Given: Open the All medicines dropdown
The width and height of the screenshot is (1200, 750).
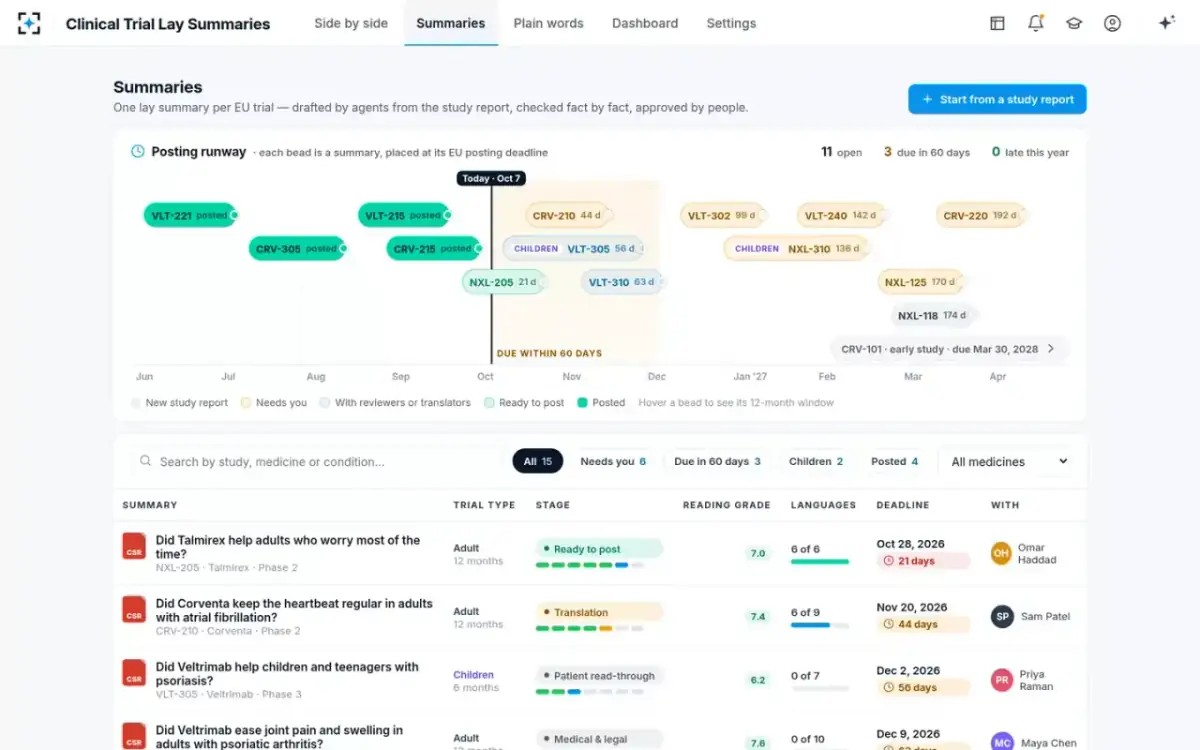Looking at the screenshot, I should 1009,461.
